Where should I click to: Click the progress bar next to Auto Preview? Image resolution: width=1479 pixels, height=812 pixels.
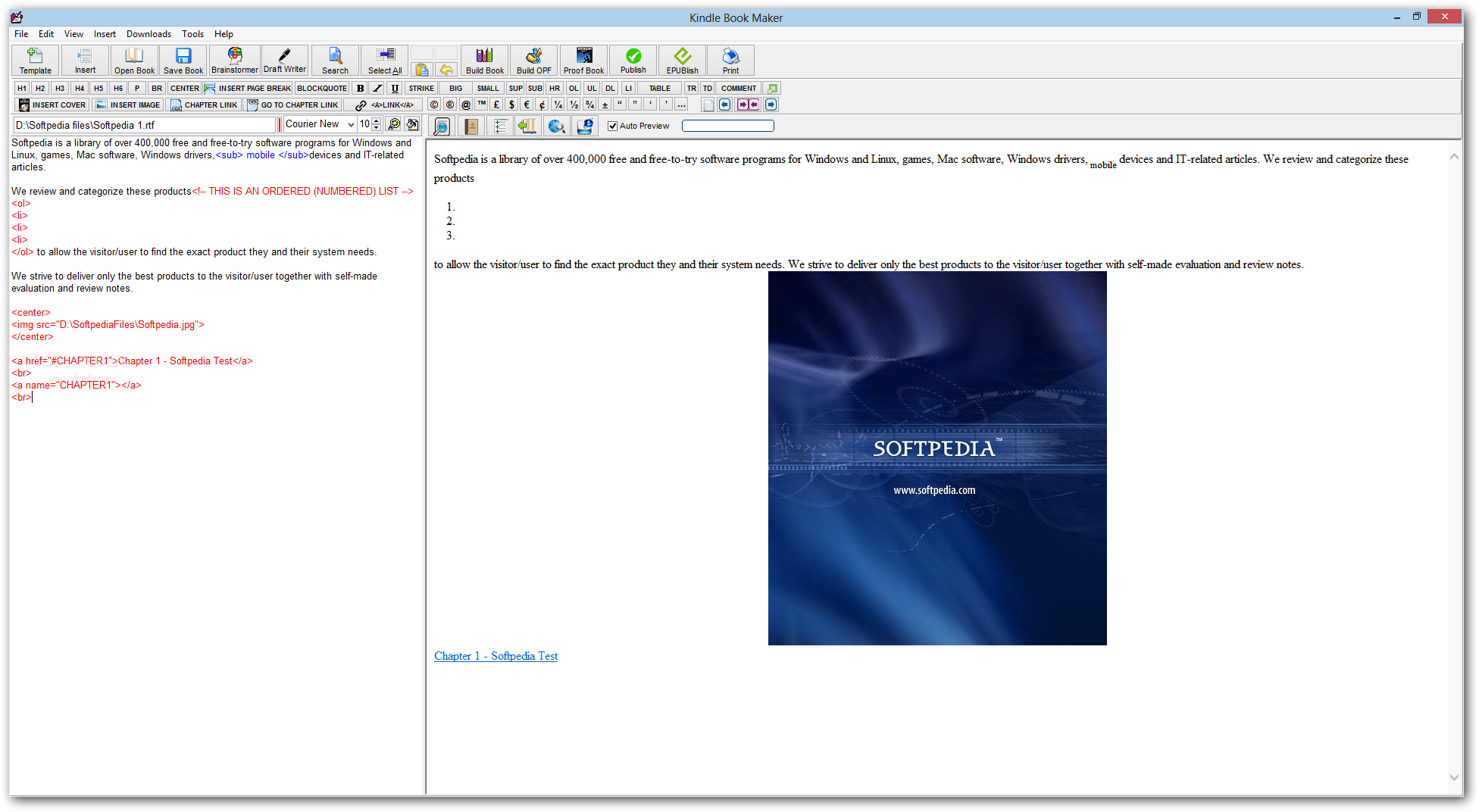pos(727,126)
